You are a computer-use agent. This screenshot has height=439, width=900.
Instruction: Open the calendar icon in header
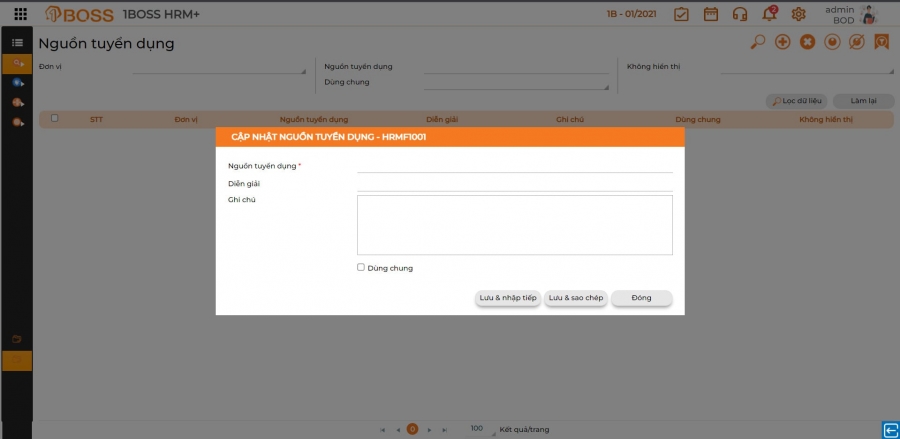pyautogui.click(x=711, y=14)
